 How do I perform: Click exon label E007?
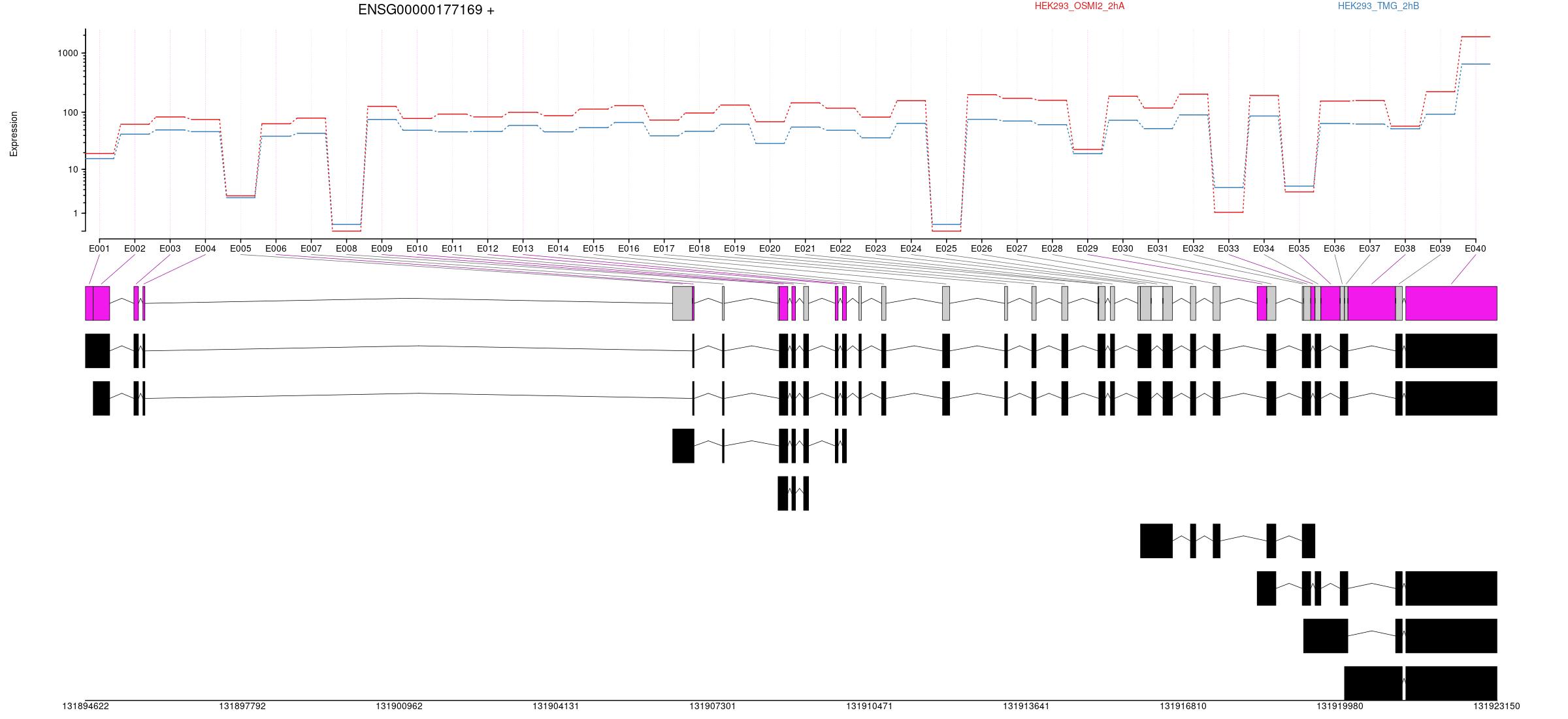click(x=311, y=248)
